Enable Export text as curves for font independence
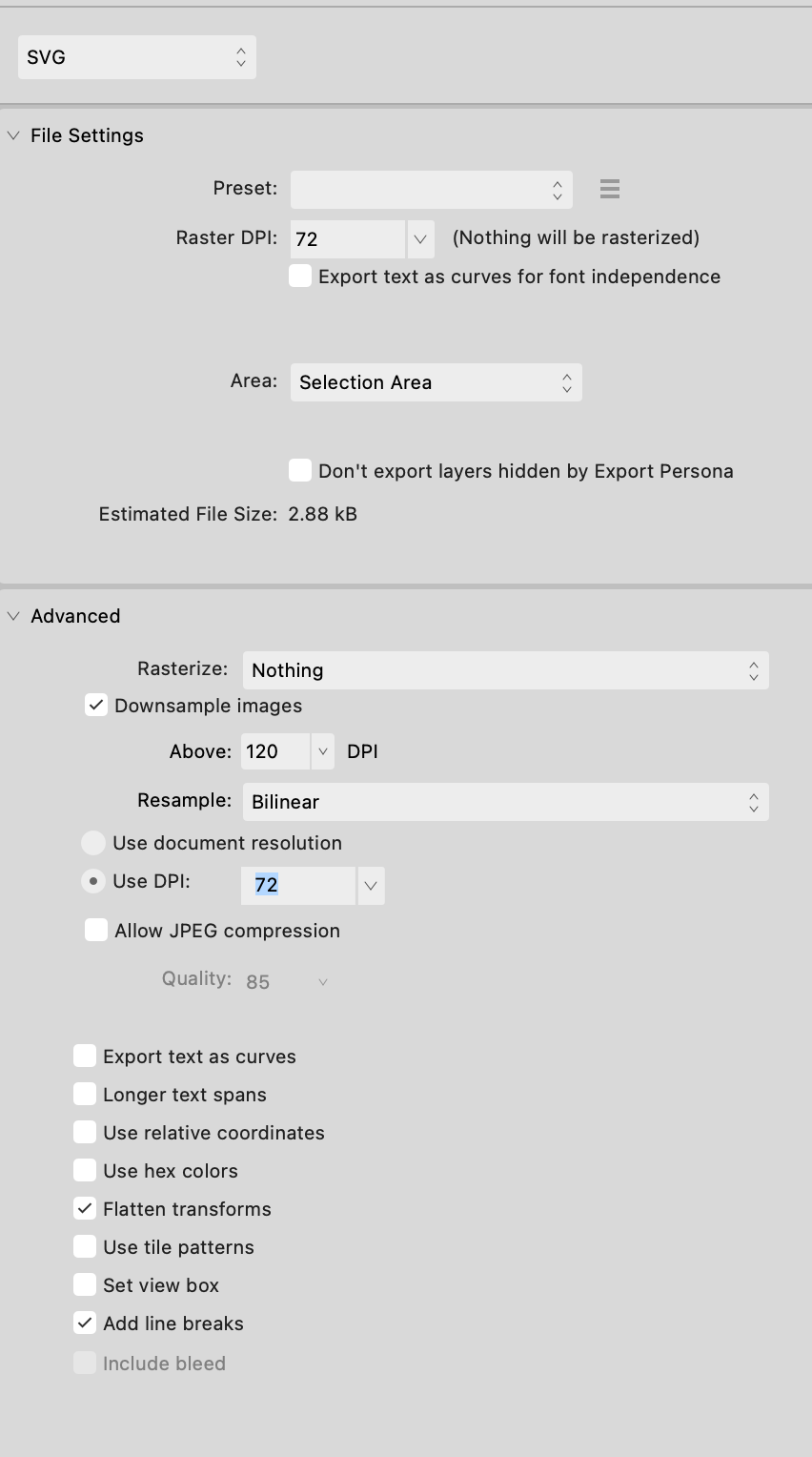This screenshot has width=812, height=1457. coord(300,277)
